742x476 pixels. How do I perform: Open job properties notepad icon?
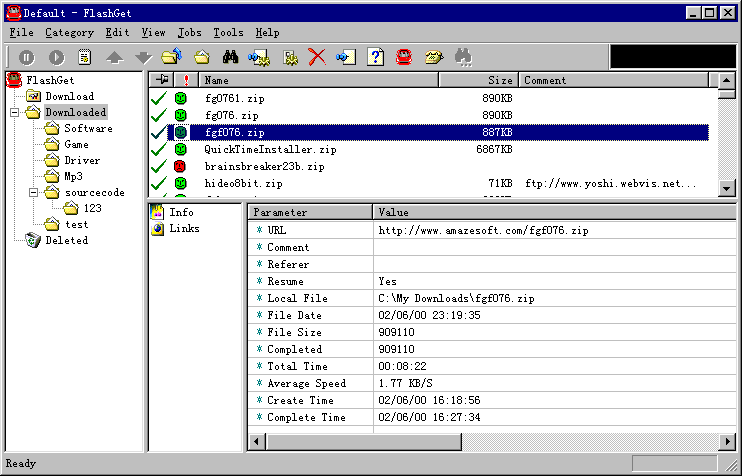(x=85, y=57)
